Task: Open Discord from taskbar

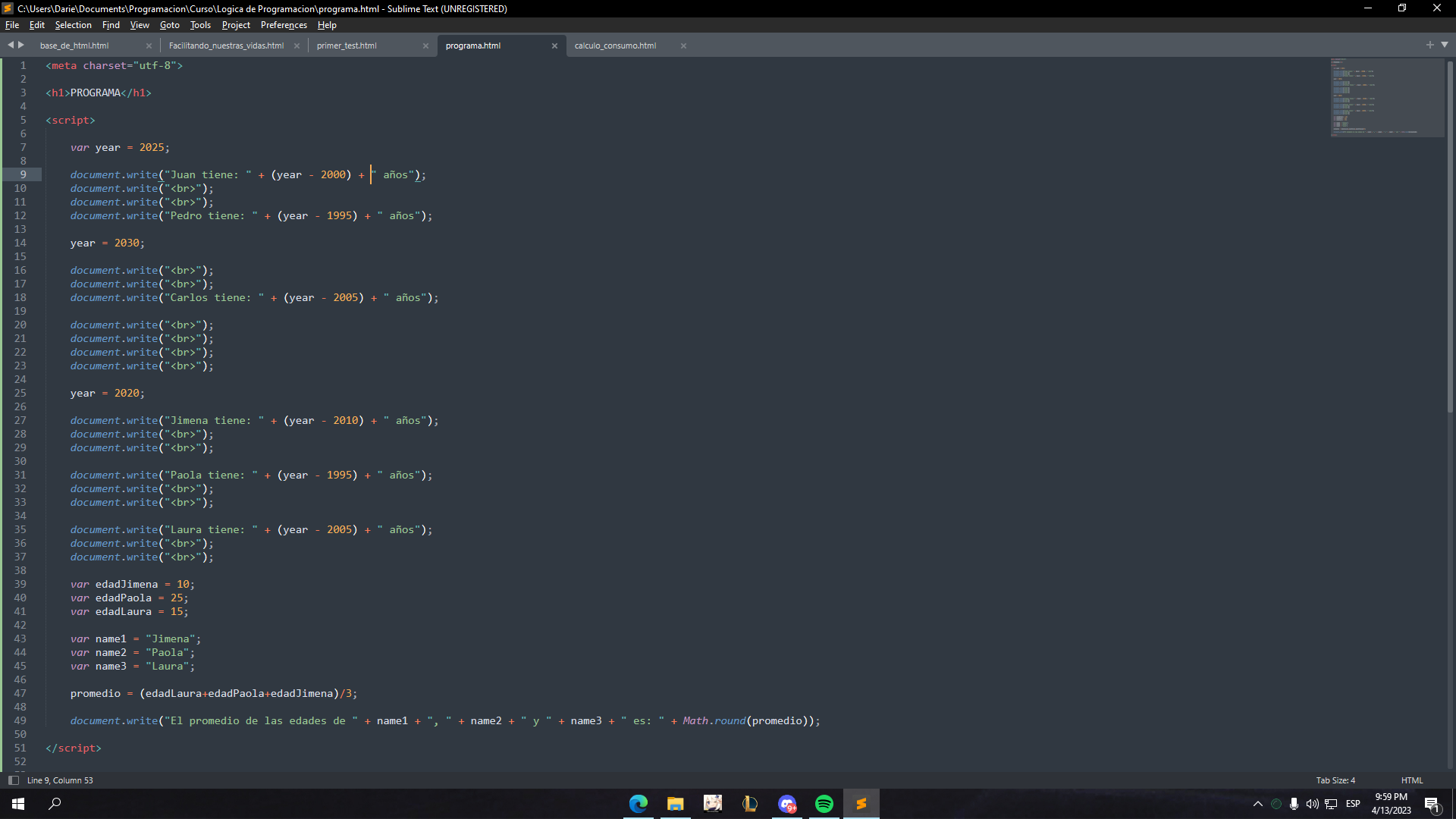Action: click(x=787, y=804)
